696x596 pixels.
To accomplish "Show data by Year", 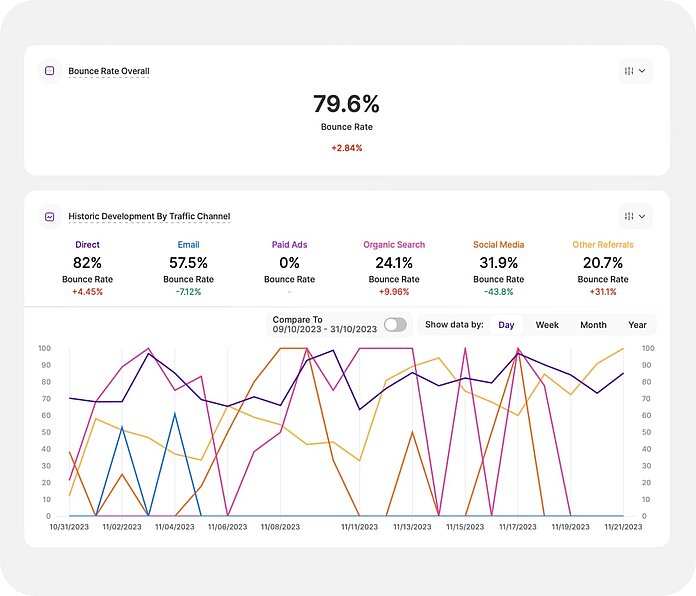I will tap(637, 325).
